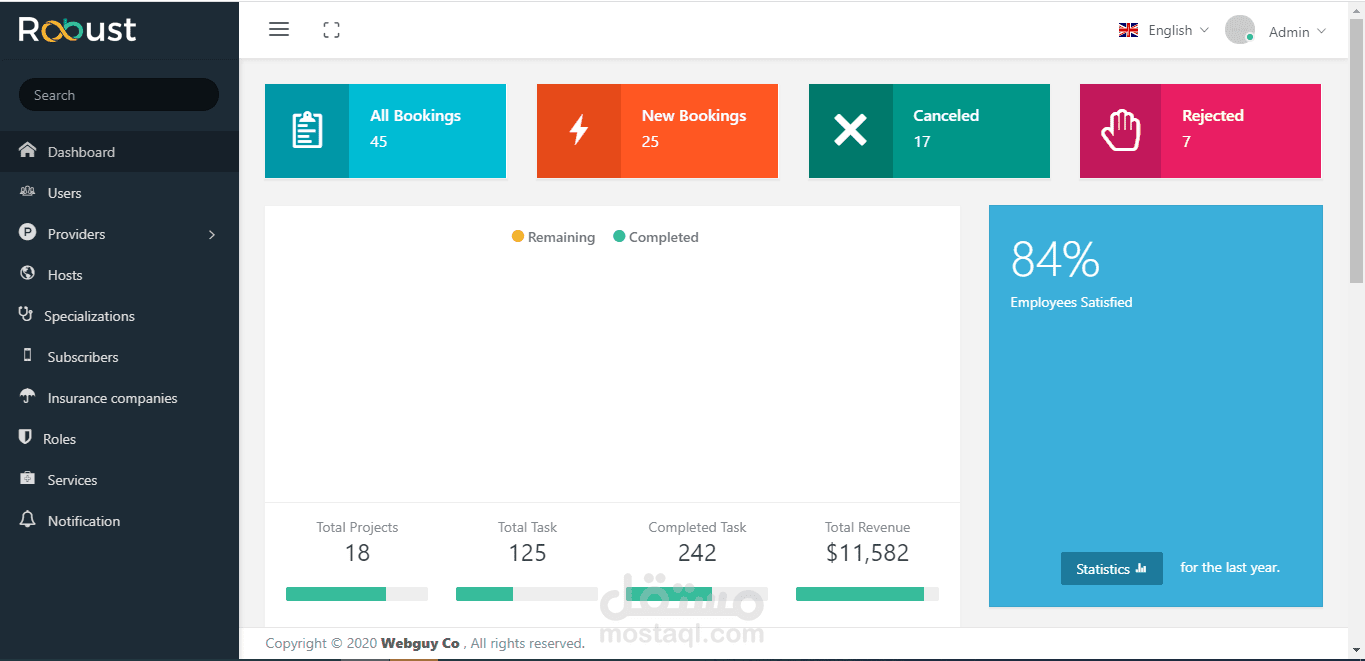Click the Total Projects 18 value
Viewport: 1365px width, 661px height.
(357, 553)
